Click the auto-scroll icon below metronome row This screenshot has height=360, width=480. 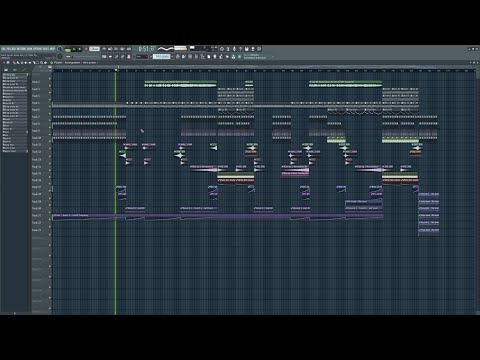[x=110, y=56]
